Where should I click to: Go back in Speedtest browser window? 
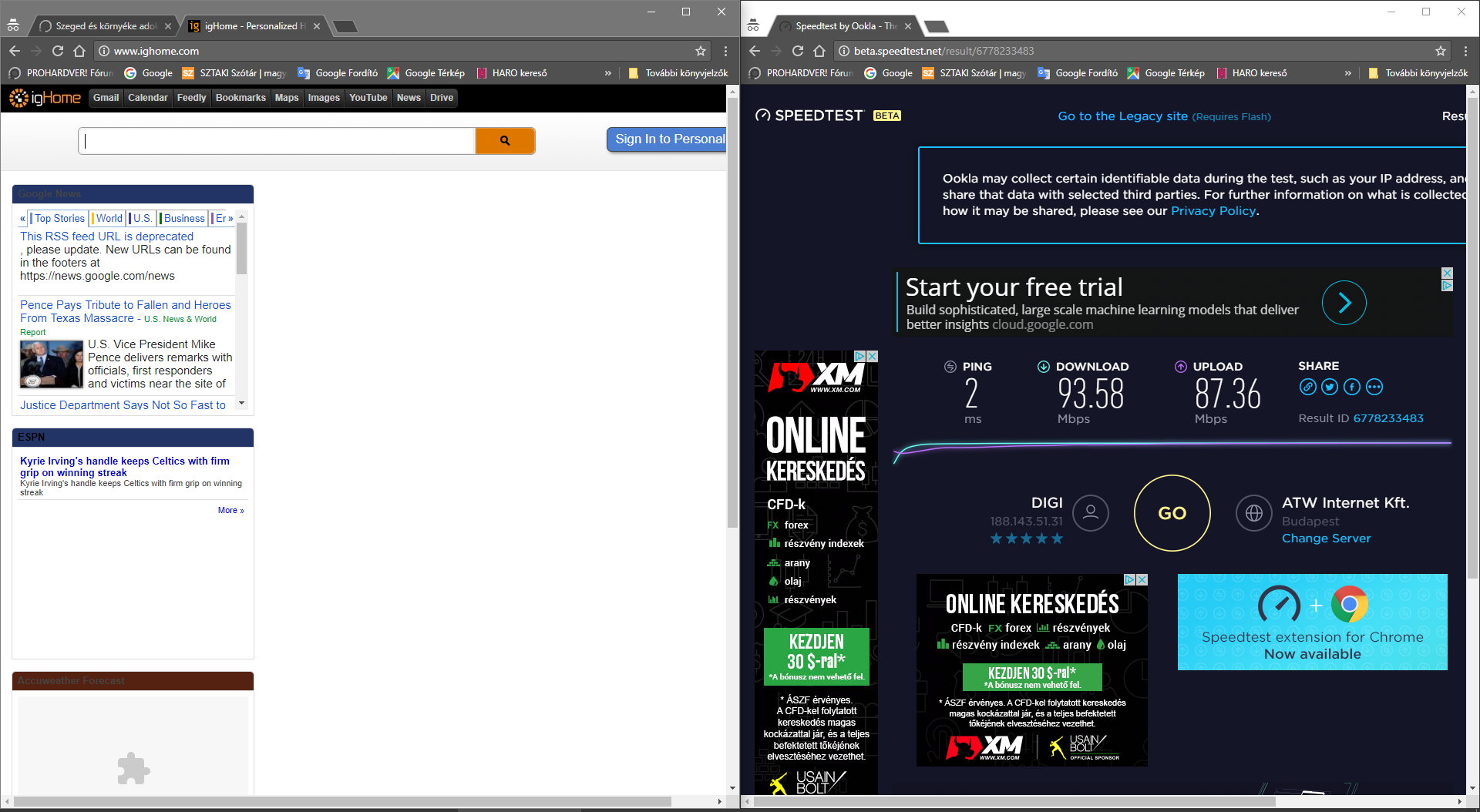pos(755,51)
